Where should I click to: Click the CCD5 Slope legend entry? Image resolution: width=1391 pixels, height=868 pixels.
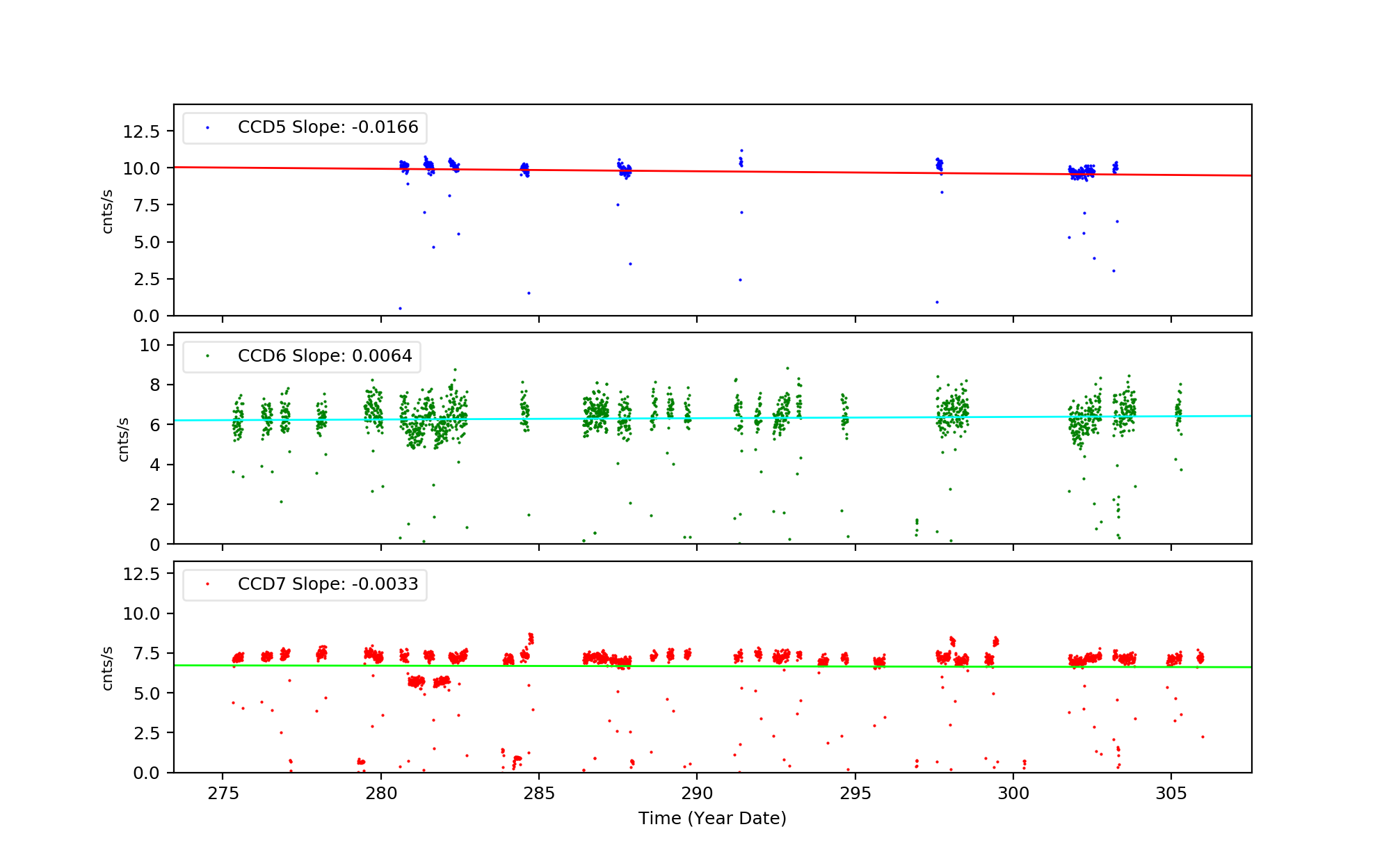point(328,127)
